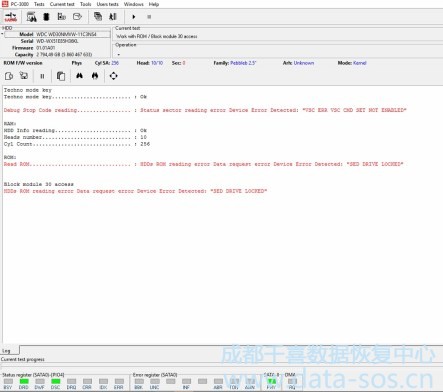Start the test with the Play button
443x392 pixels.
point(134,17)
